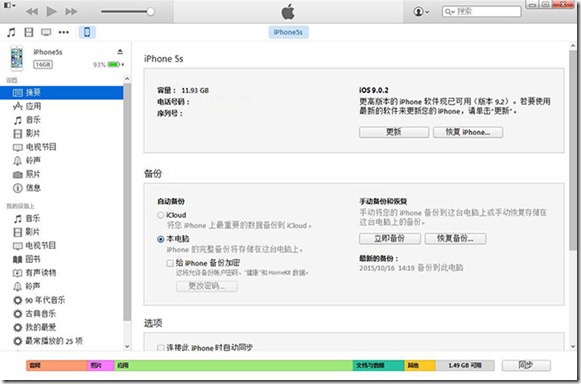Viewport: 581px width, 384px height.
Task: Click the 同步 button
Action: pyautogui.click(x=526, y=365)
